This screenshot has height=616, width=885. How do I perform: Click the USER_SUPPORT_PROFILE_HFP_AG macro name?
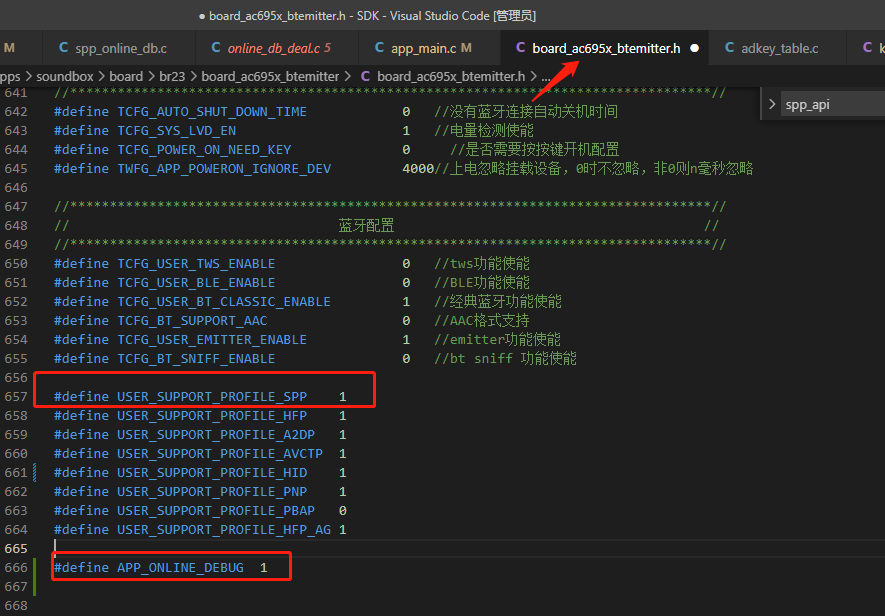pos(224,530)
